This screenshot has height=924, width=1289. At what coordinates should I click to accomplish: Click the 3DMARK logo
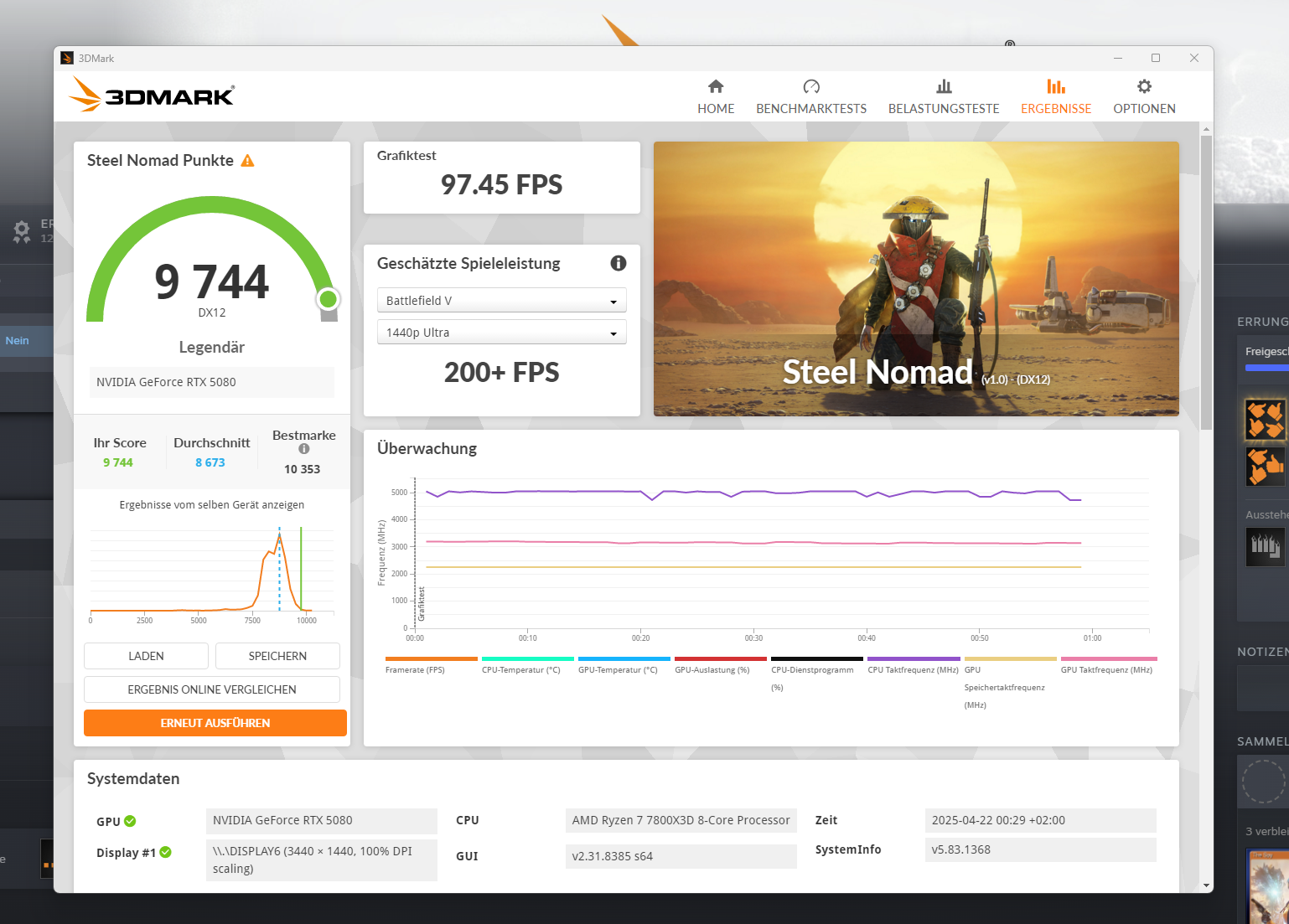152,95
